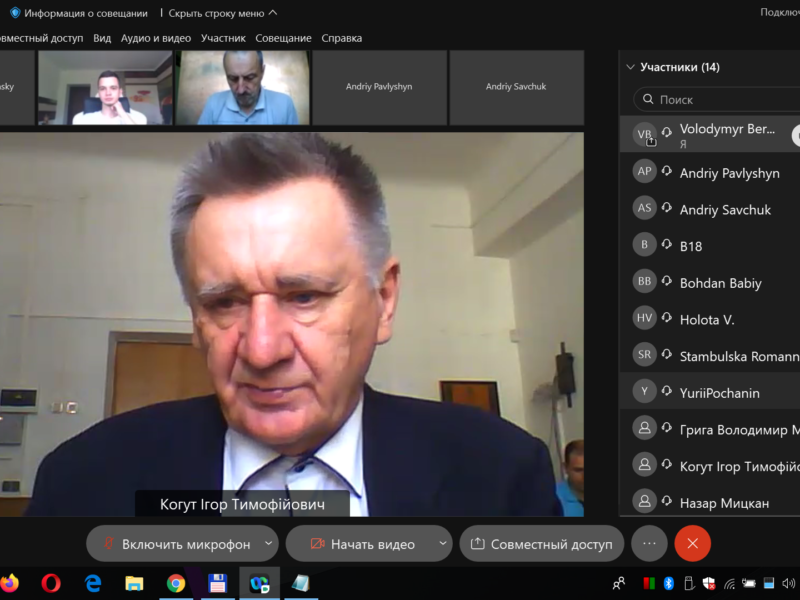Open File Explorer from the taskbar
Screen dimensions: 800x600
pos(134,582)
